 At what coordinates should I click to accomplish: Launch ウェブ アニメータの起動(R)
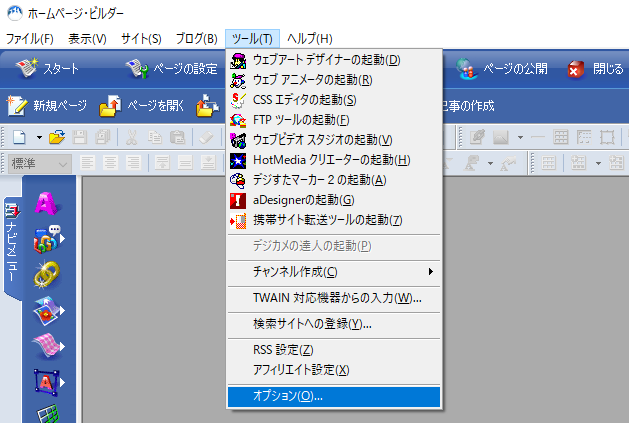pyautogui.click(x=334, y=80)
